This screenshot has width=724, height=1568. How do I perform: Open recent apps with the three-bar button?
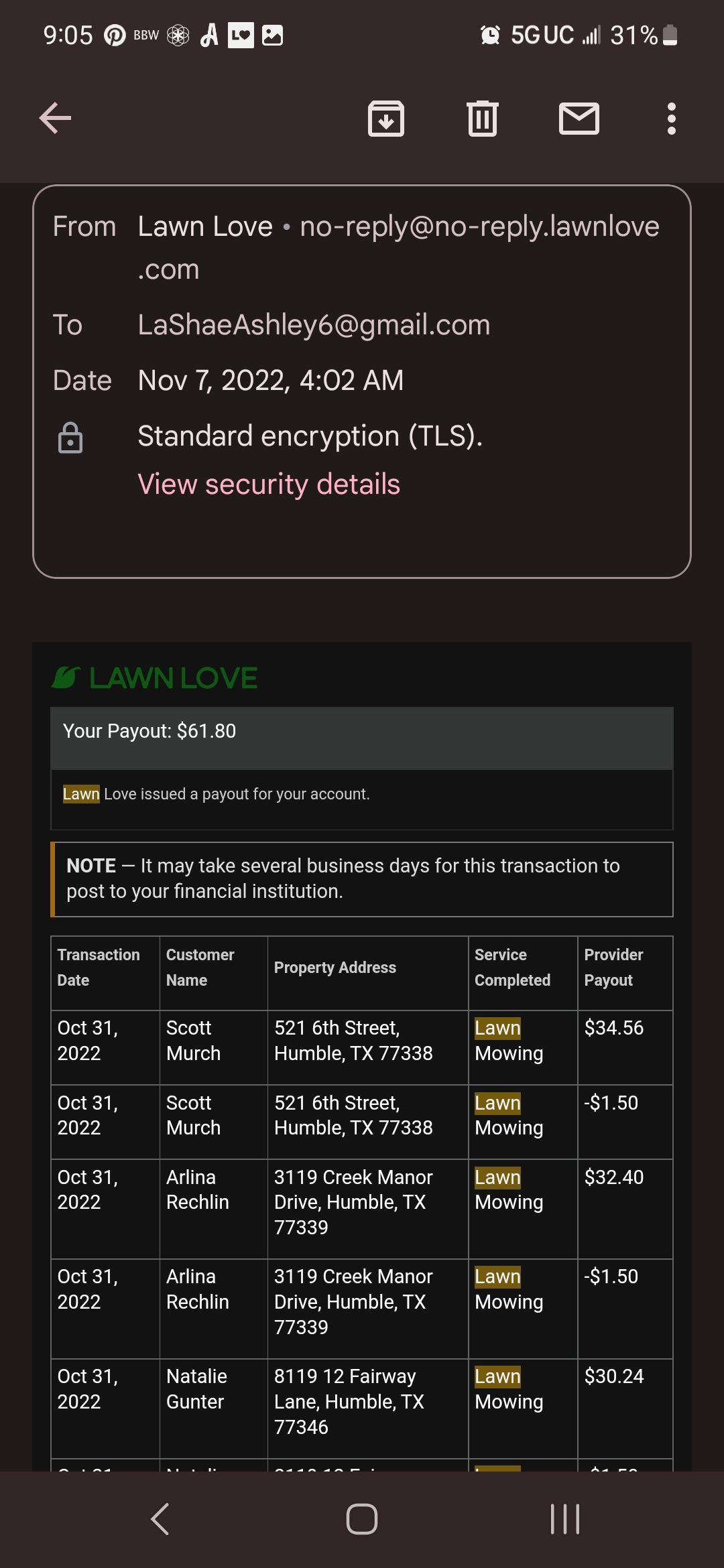(564, 1519)
